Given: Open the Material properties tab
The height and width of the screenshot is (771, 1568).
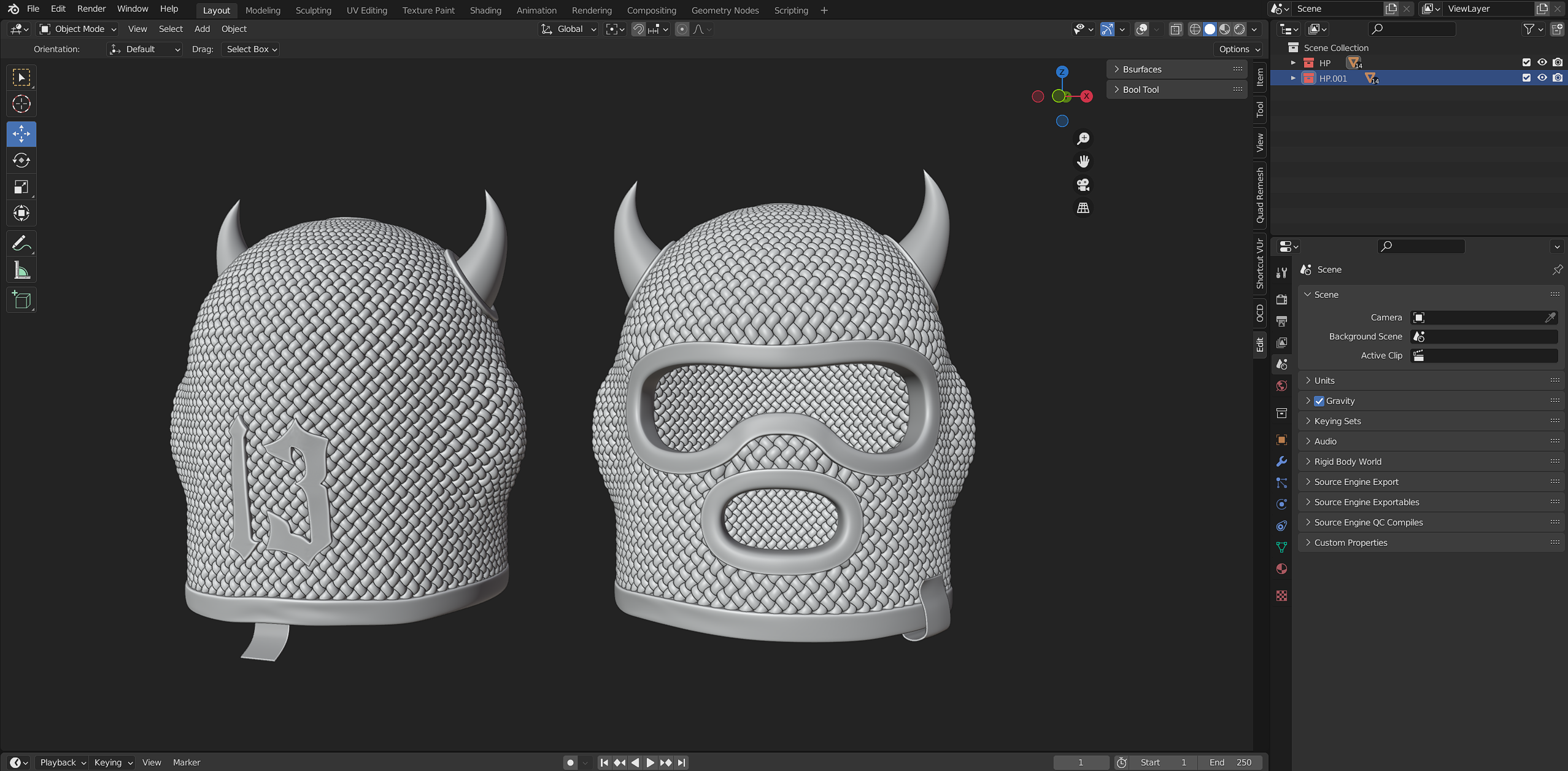Looking at the screenshot, I should 1281,569.
